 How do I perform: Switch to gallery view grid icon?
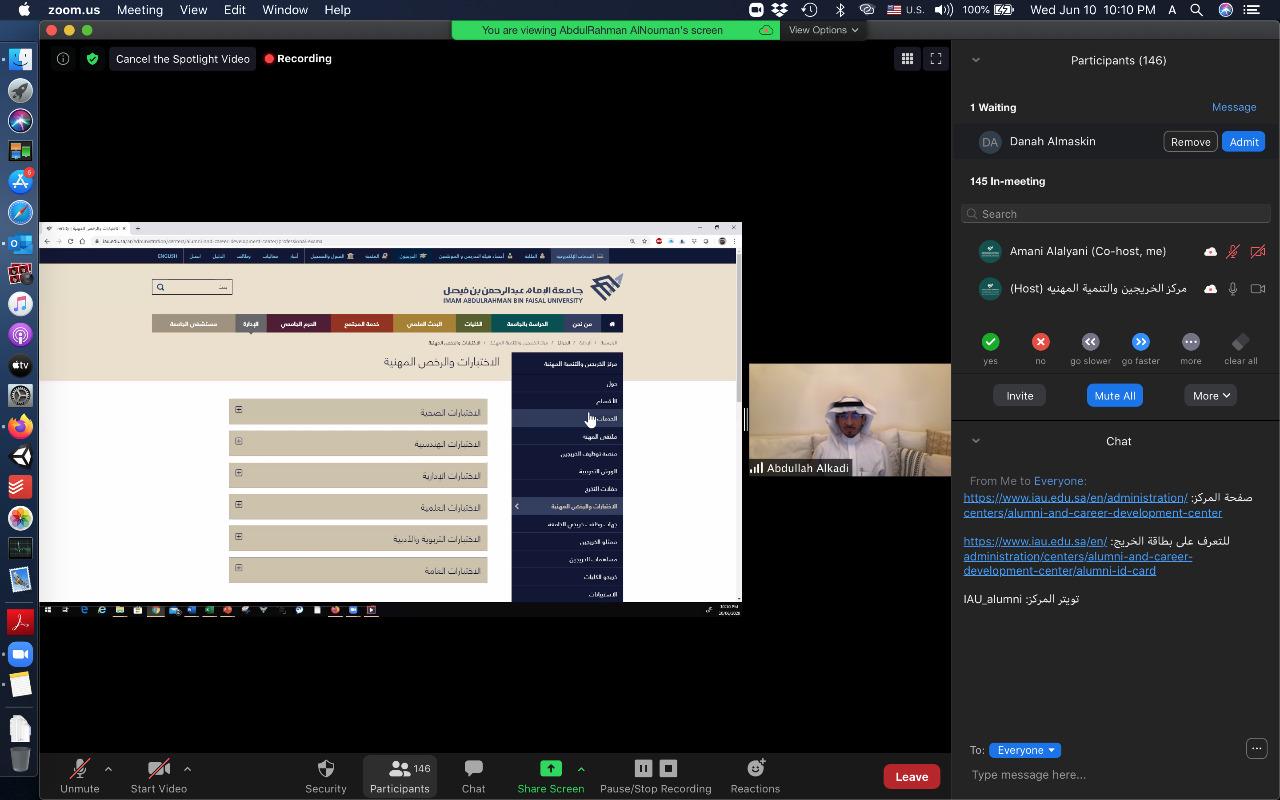tap(907, 59)
